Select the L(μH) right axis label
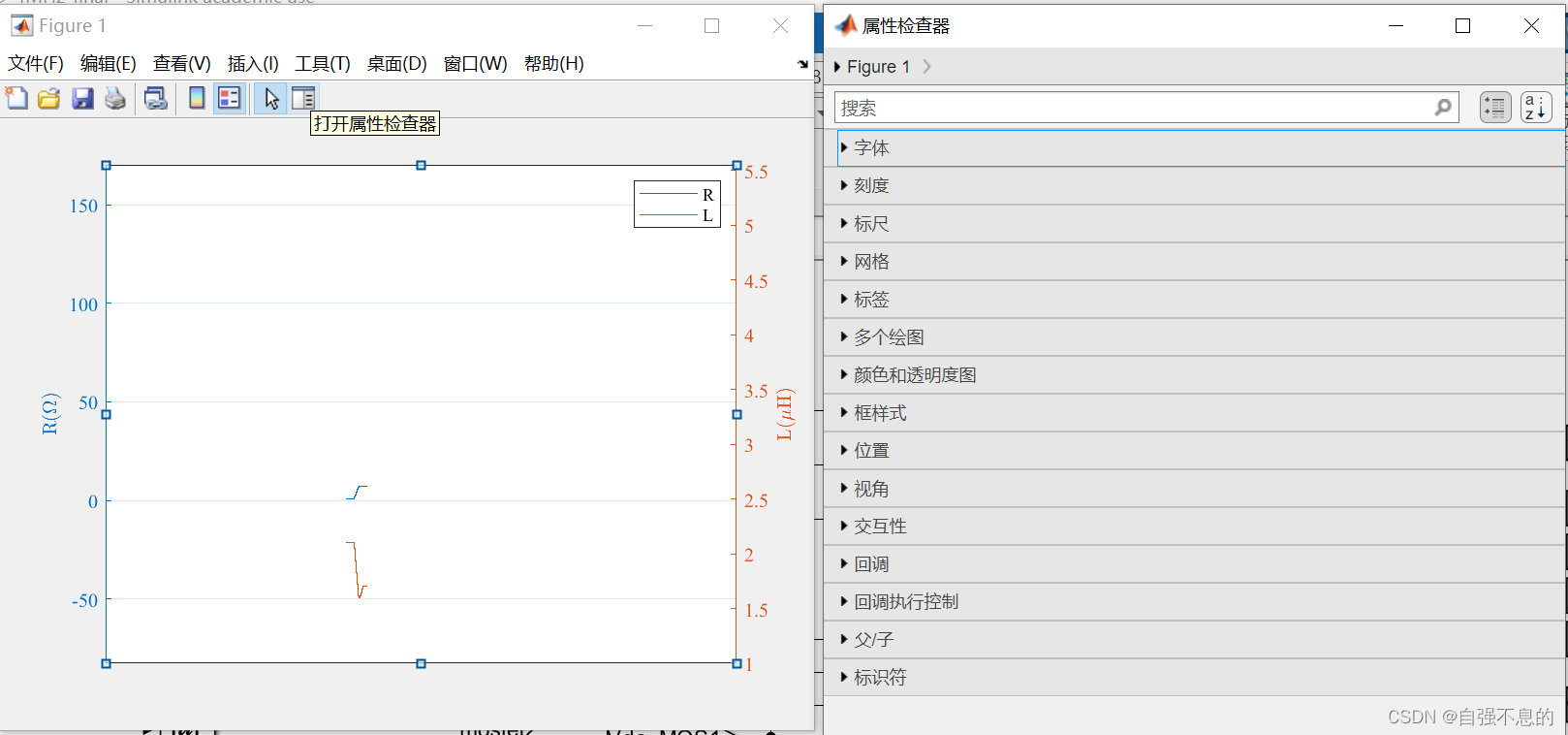The image size is (1568, 735). point(785,414)
